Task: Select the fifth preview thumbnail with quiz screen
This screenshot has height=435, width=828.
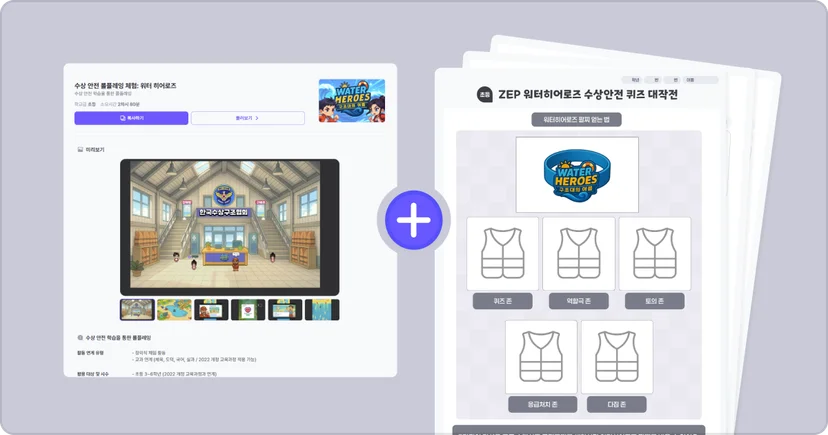Action: coord(285,310)
